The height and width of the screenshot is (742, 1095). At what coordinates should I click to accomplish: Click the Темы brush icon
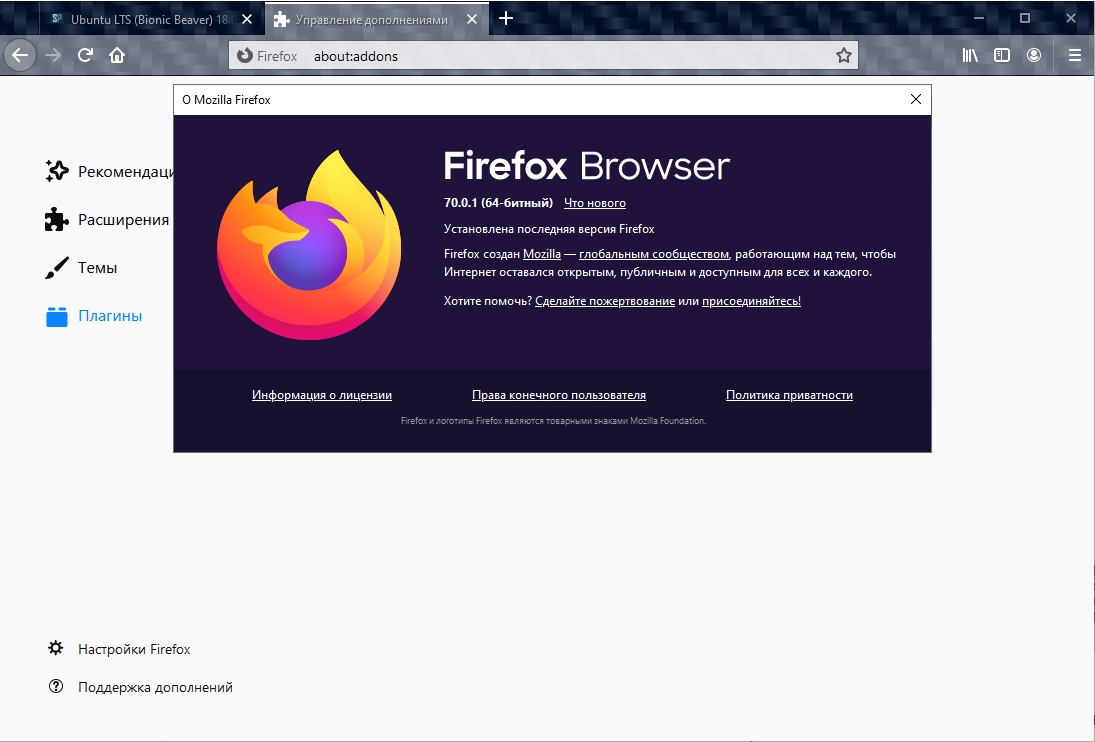click(x=57, y=267)
